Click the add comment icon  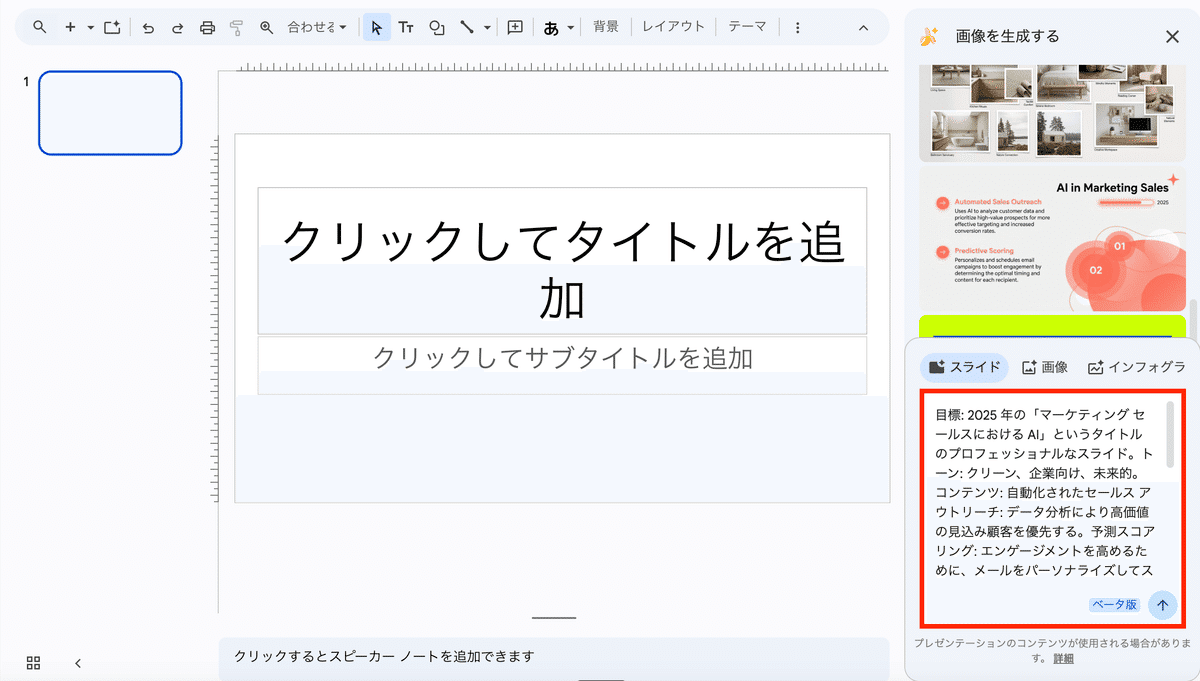click(x=515, y=27)
